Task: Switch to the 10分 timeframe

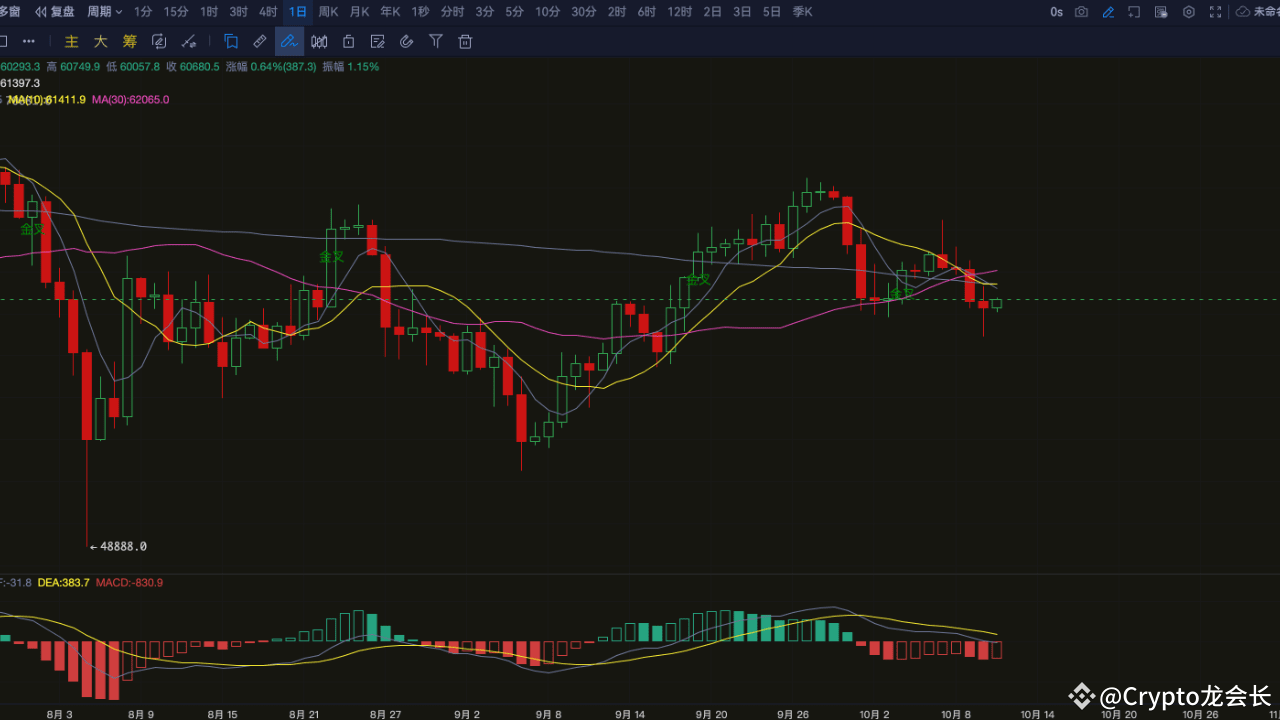Action: click(x=547, y=12)
